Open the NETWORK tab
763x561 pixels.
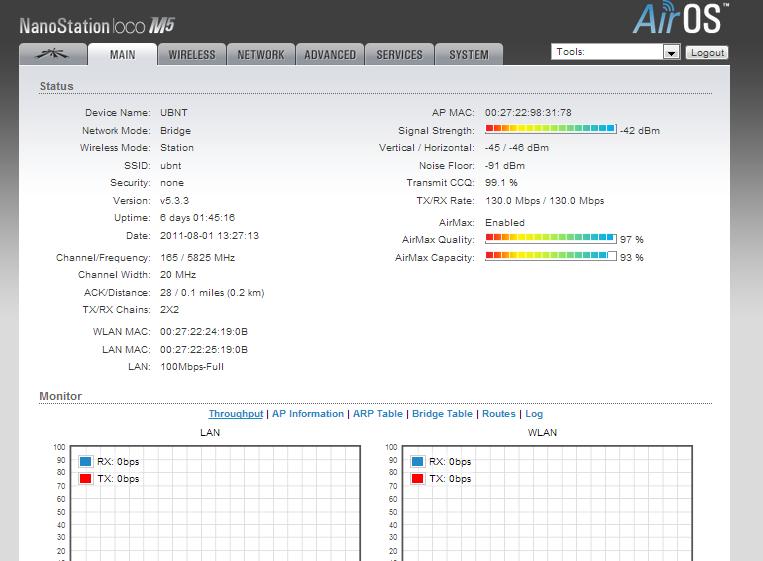(261, 55)
